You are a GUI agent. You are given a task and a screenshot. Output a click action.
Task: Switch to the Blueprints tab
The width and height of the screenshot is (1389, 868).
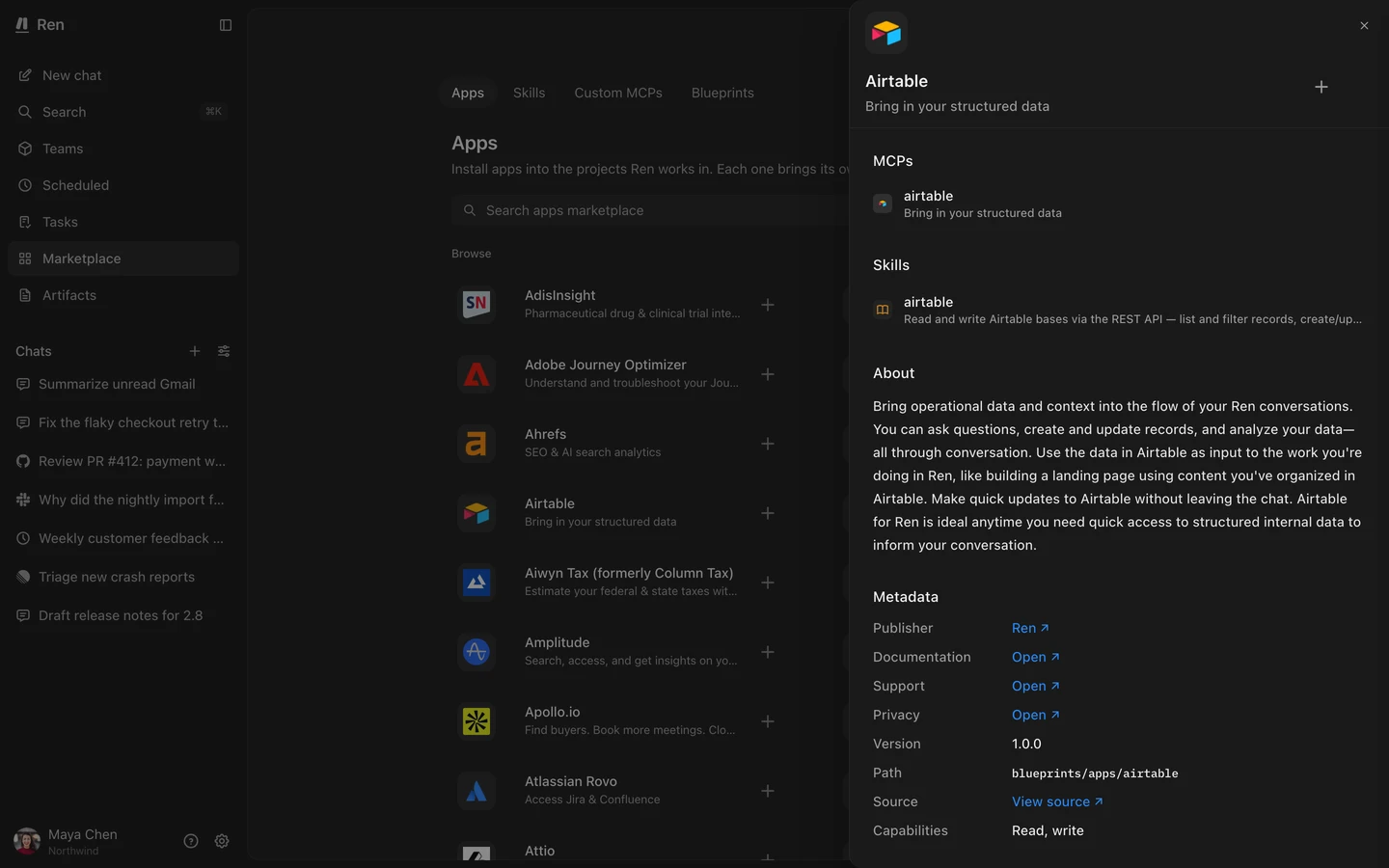[722, 93]
